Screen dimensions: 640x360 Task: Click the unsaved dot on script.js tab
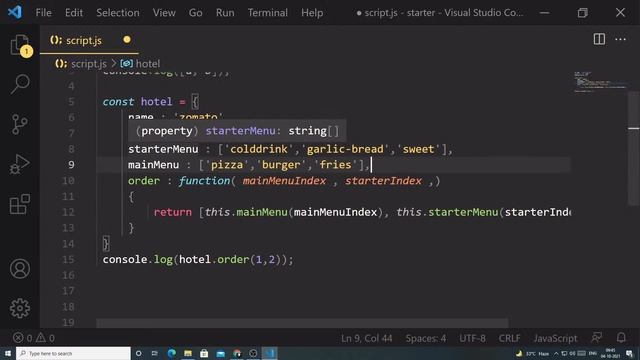pyautogui.click(x=127, y=40)
